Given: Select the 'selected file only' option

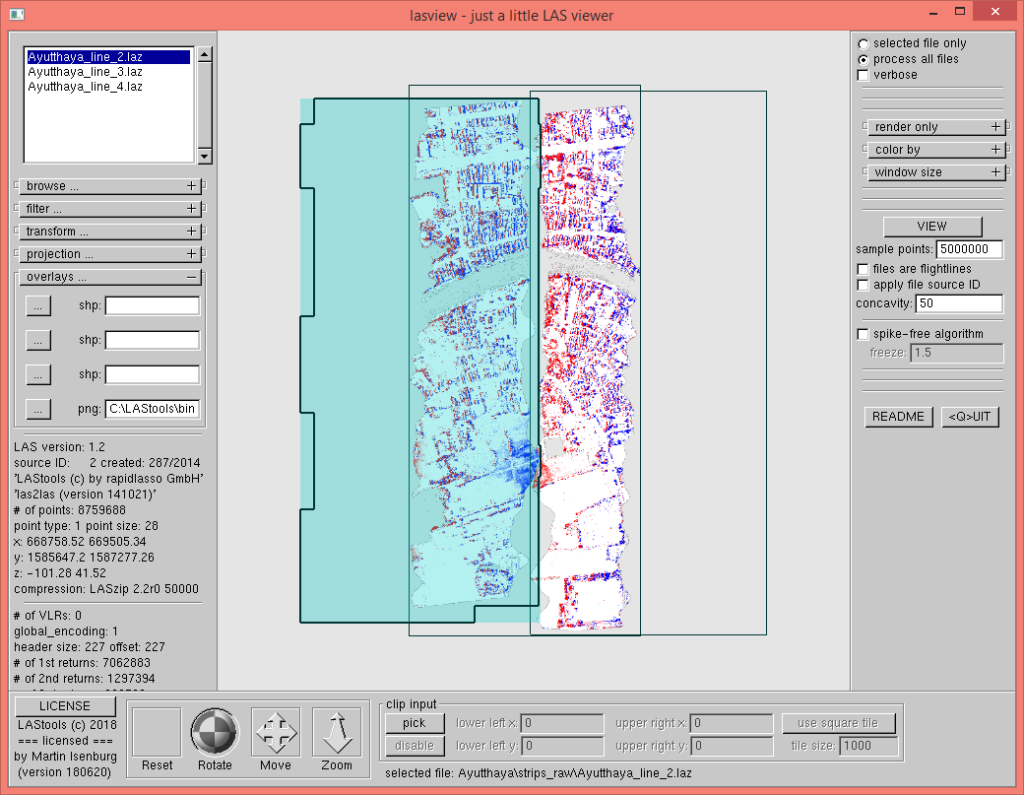Looking at the screenshot, I should click(862, 43).
